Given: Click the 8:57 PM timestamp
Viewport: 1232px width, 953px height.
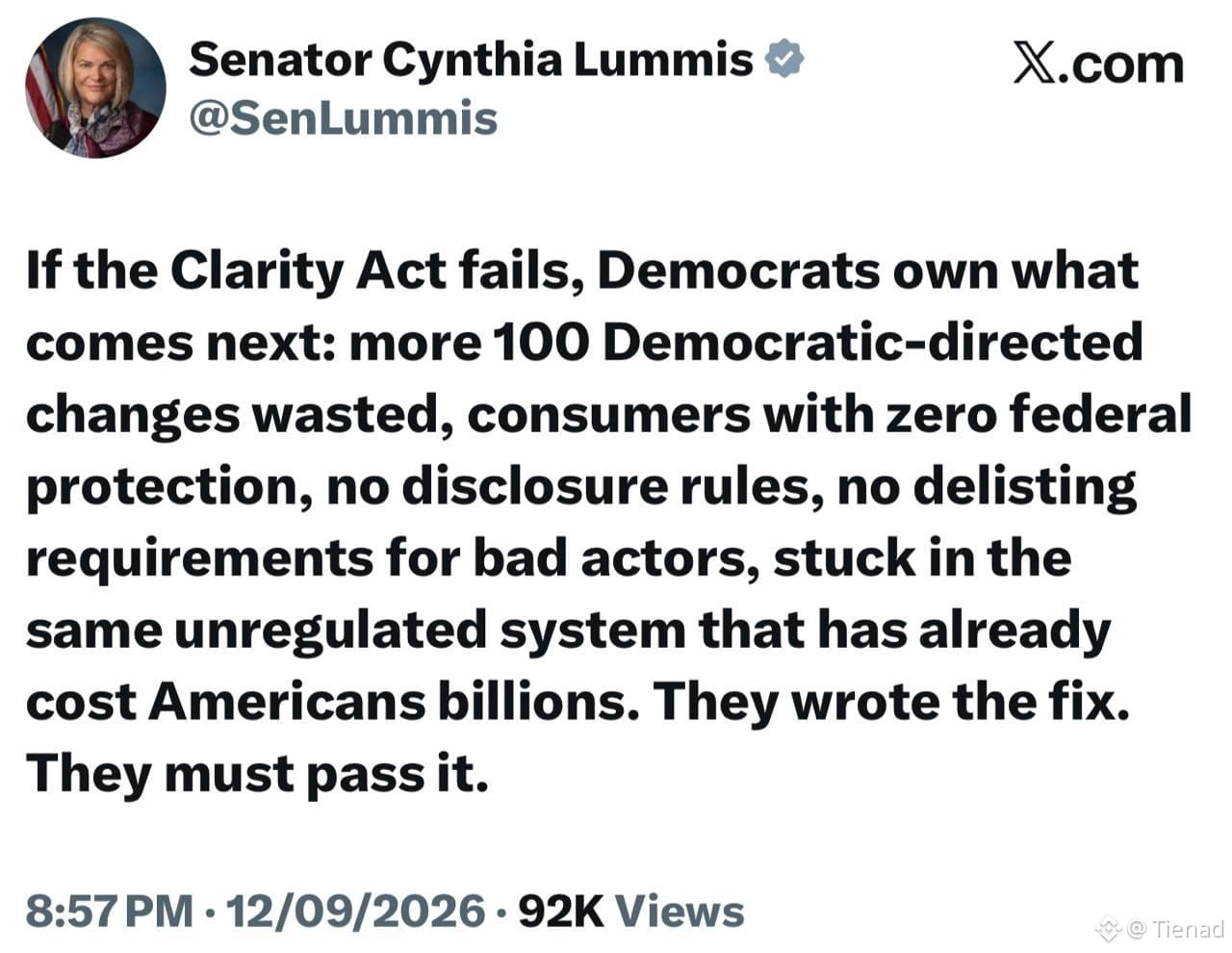Looking at the screenshot, I should [110, 911].
